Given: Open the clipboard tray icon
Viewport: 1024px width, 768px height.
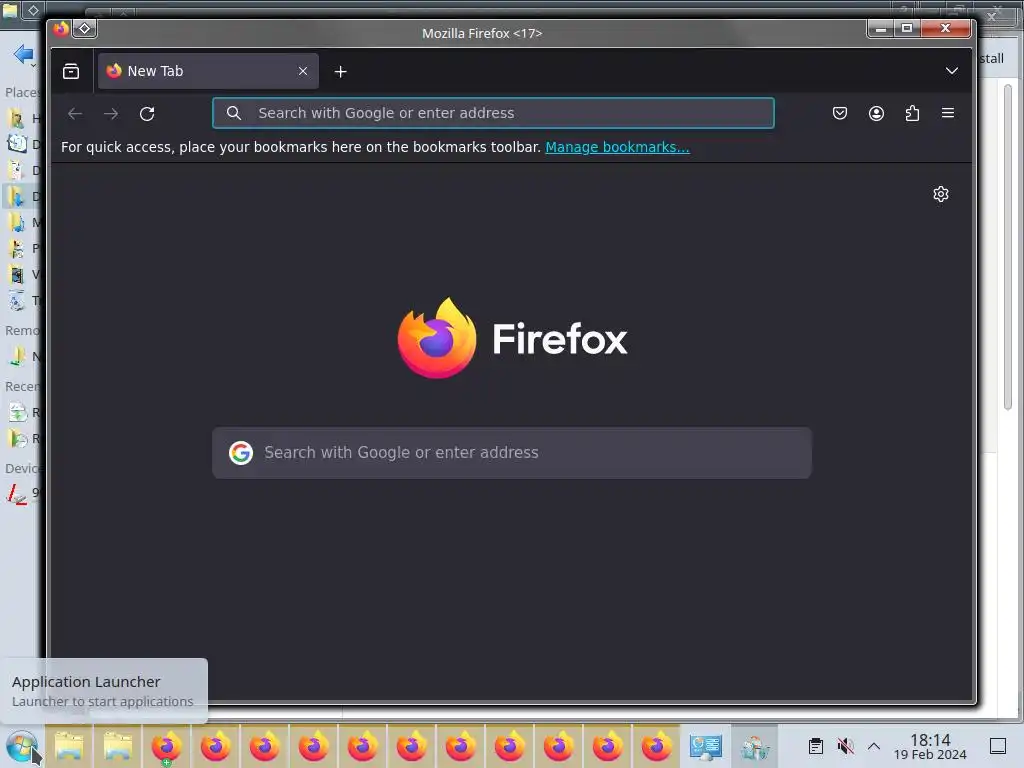Looking at the screenshot, I should tap(816, 746).
